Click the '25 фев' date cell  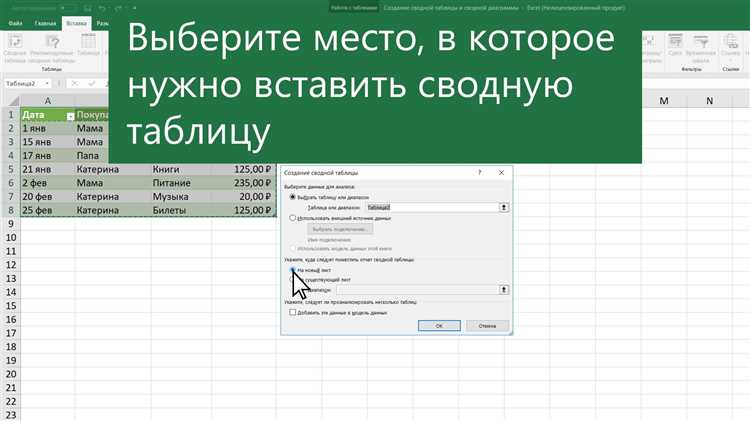point(47,210)
